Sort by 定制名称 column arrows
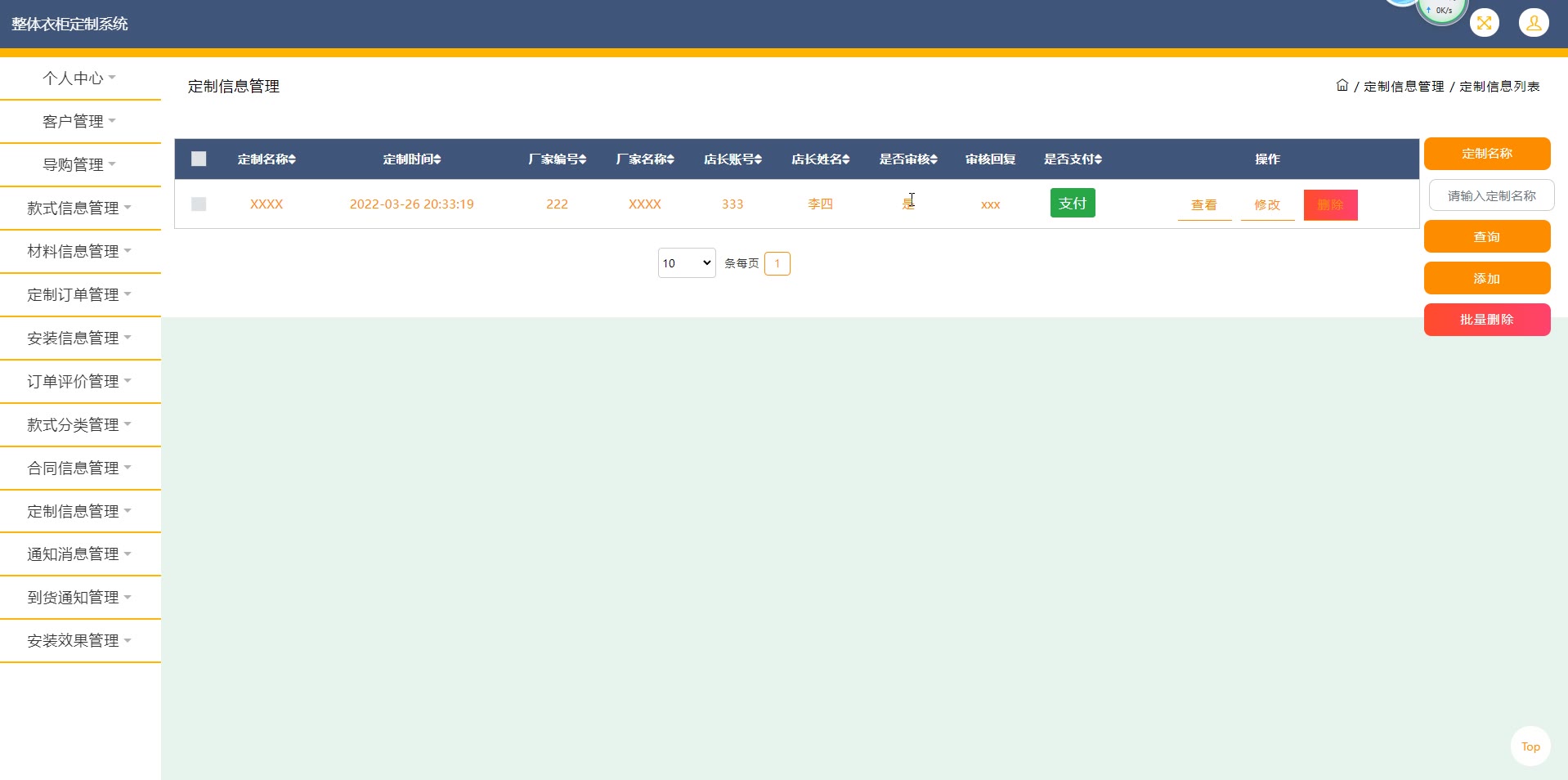 pyautogui.click(x=292, y=159)
